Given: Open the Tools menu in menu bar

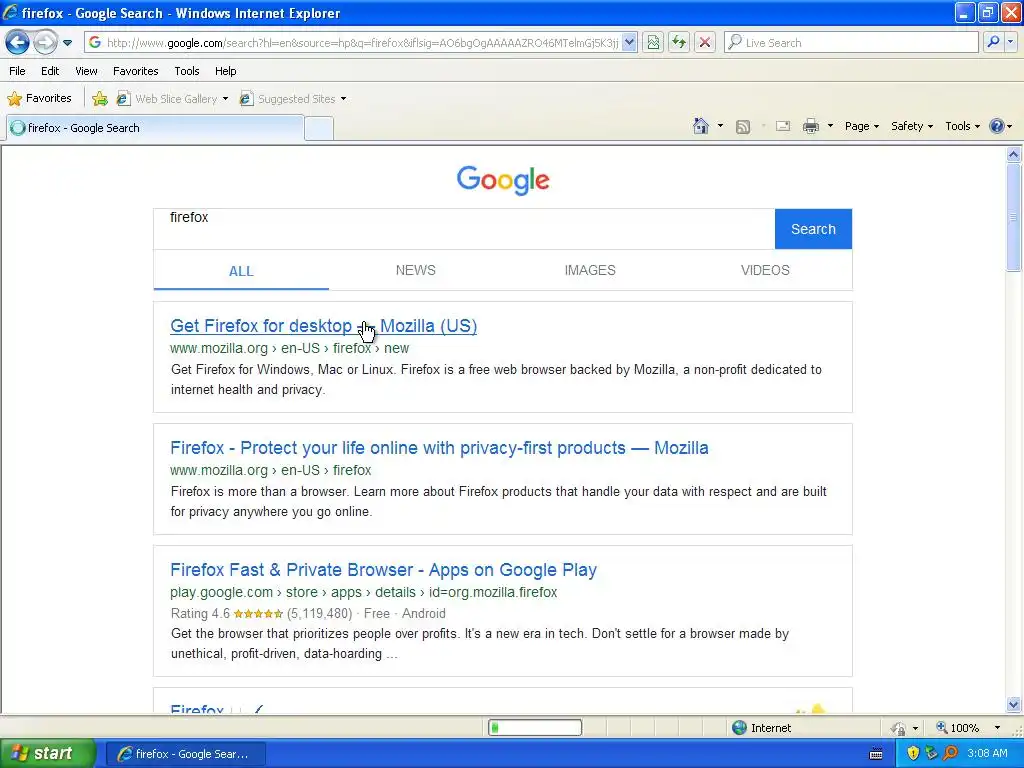Looking at the screenshot, I should (187, 71).
